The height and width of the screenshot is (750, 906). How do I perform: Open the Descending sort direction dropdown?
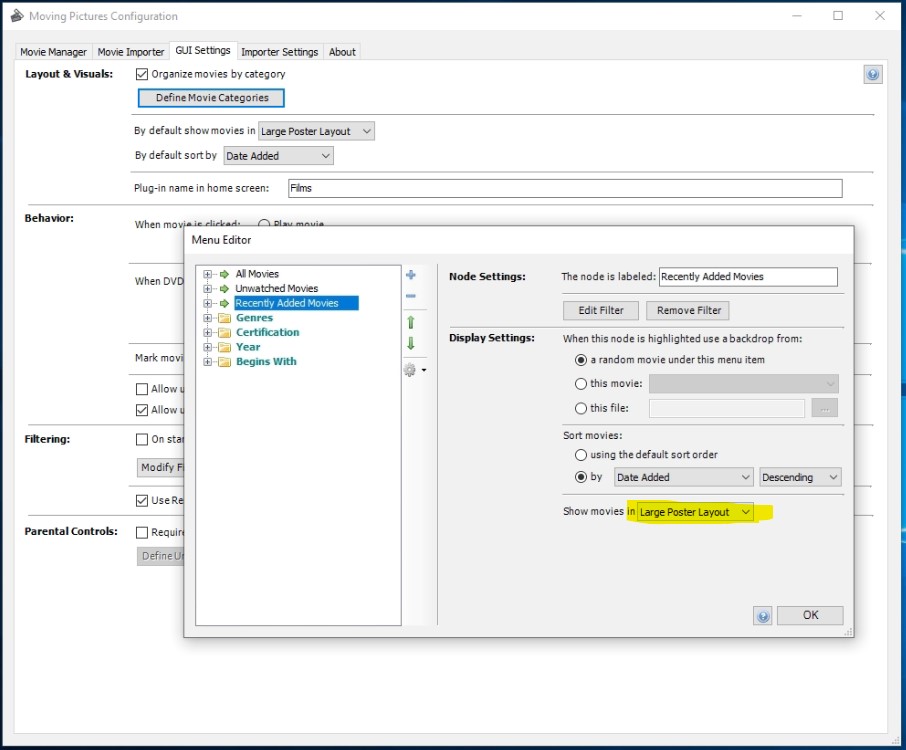(x=800, y=477)
